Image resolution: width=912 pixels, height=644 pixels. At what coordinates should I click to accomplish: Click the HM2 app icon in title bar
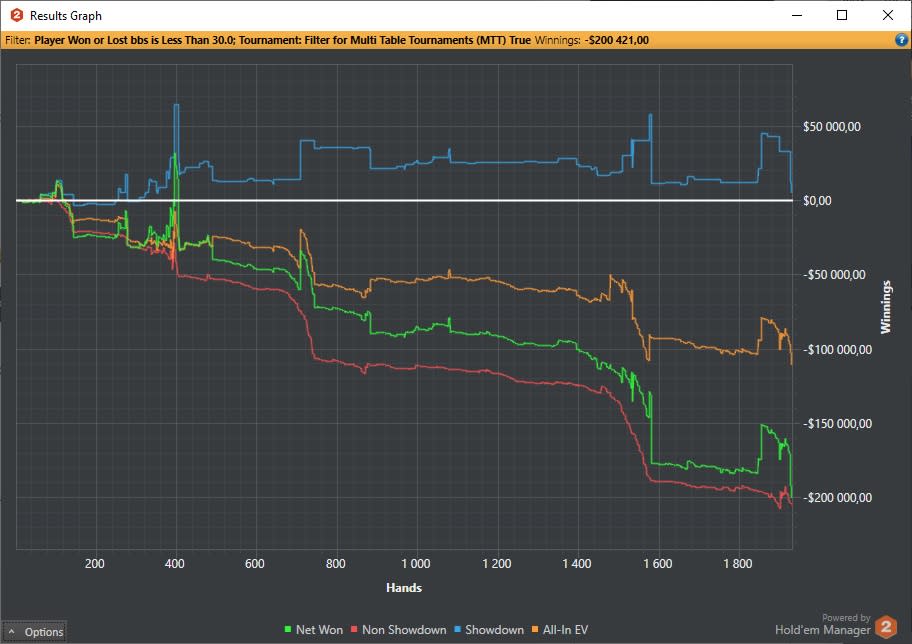pos(17,15)
